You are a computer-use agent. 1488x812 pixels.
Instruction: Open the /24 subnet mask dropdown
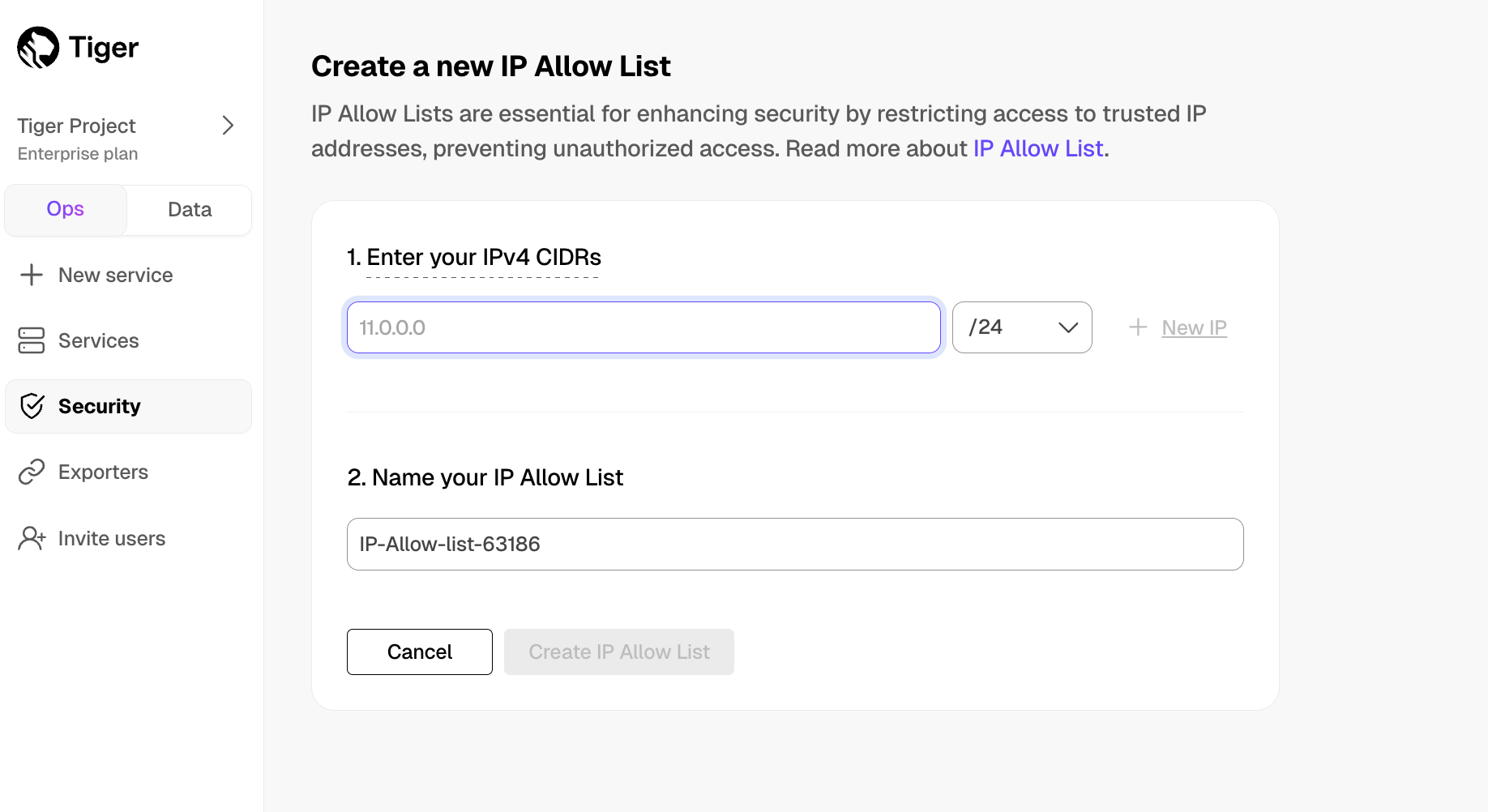(x=1021, y=327)
